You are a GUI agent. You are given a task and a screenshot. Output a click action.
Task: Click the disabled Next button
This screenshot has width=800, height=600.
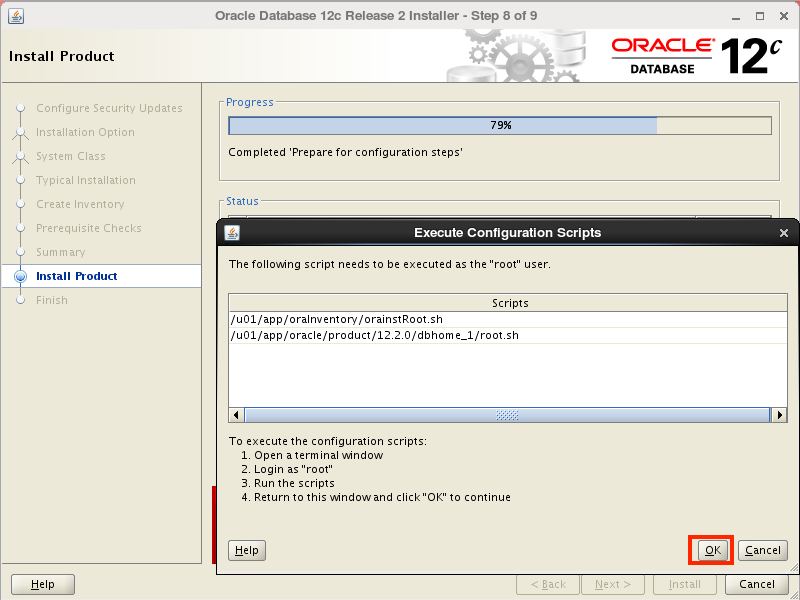[x=613, y=584]
